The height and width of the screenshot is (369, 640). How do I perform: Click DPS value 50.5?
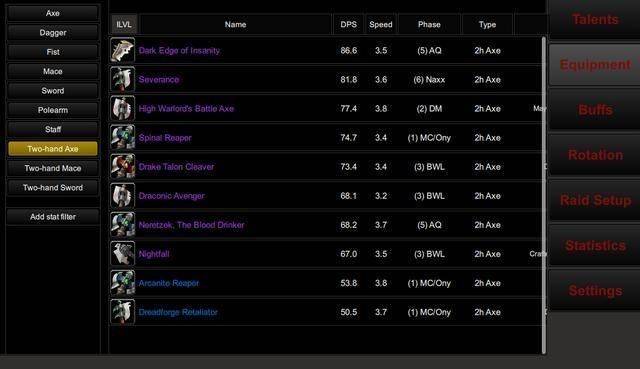point(349,312)
